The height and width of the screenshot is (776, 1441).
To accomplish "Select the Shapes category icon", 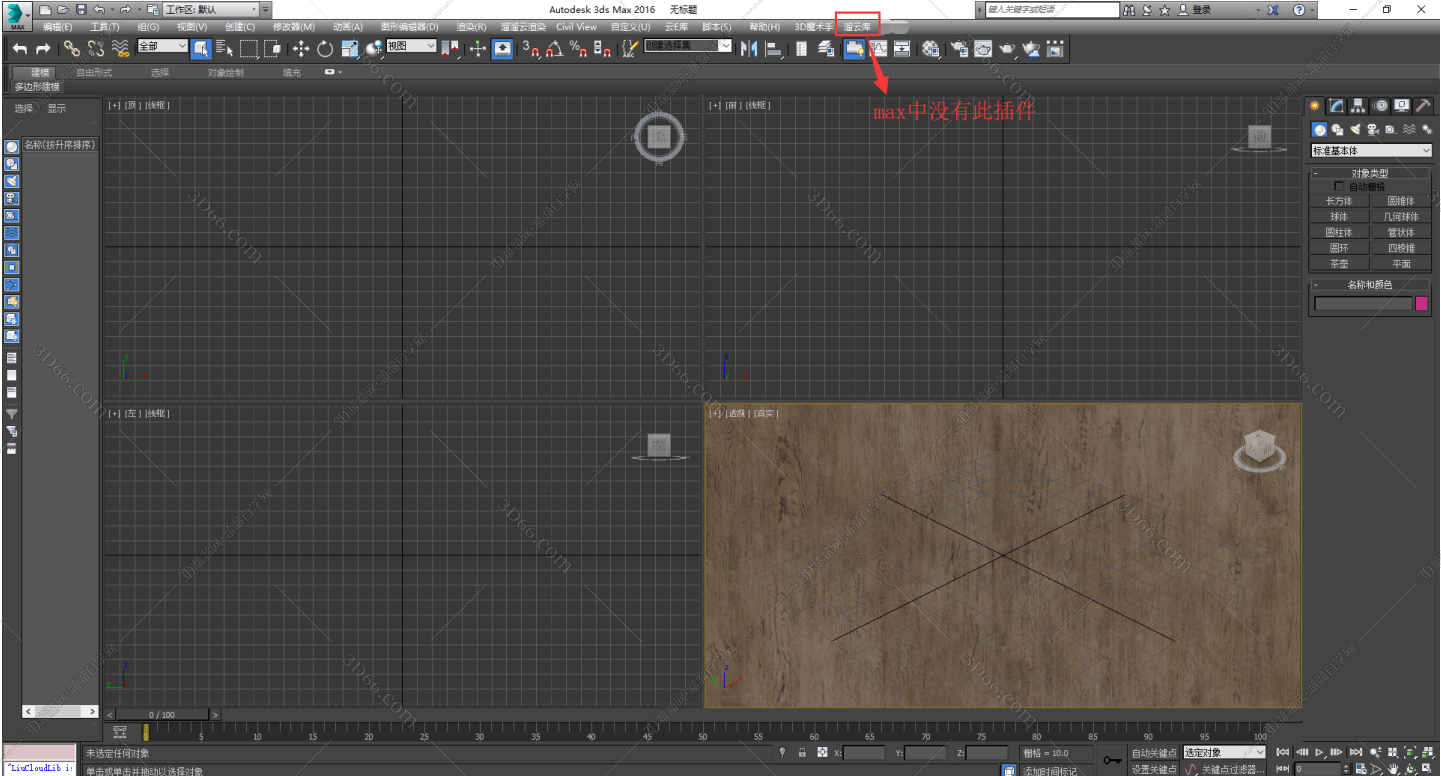I will pos(1337,130).
